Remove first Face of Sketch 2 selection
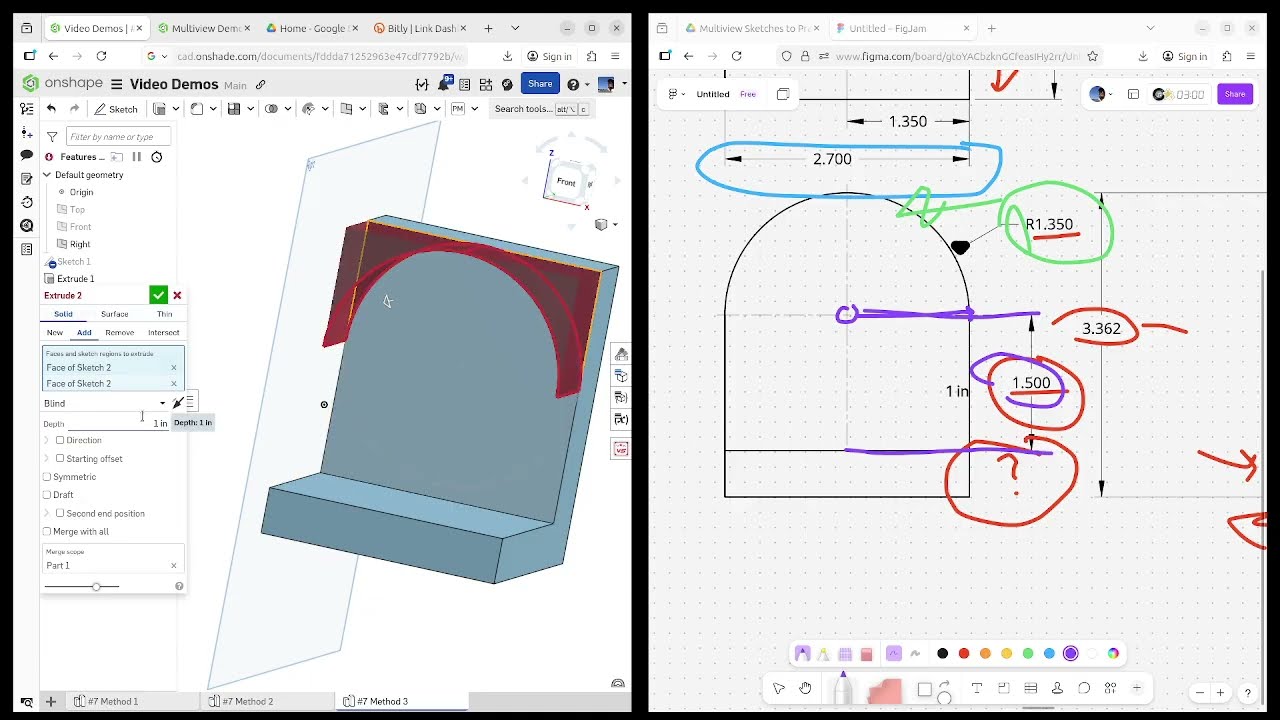Image resolution: width=1280 pixels, height=720 pixels. [174, 368]
